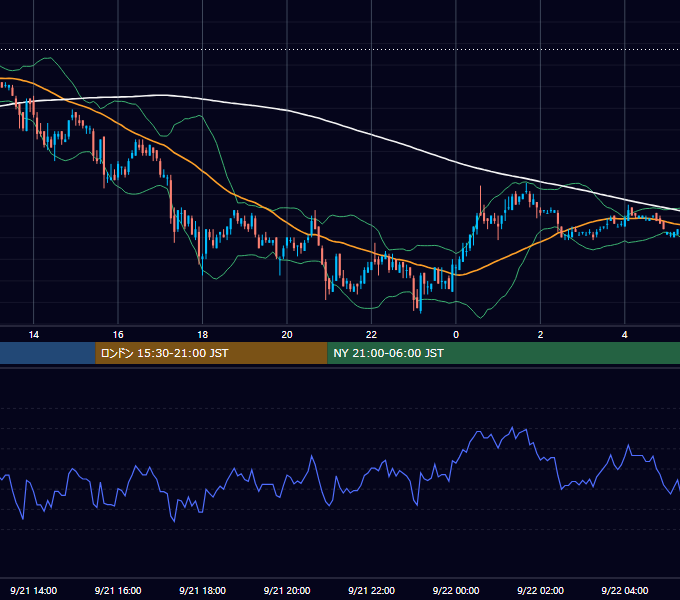Viewport: 680px width, 600px height.
Task: Click the 9/21 22:00 time label
Action: coord(372,590)
